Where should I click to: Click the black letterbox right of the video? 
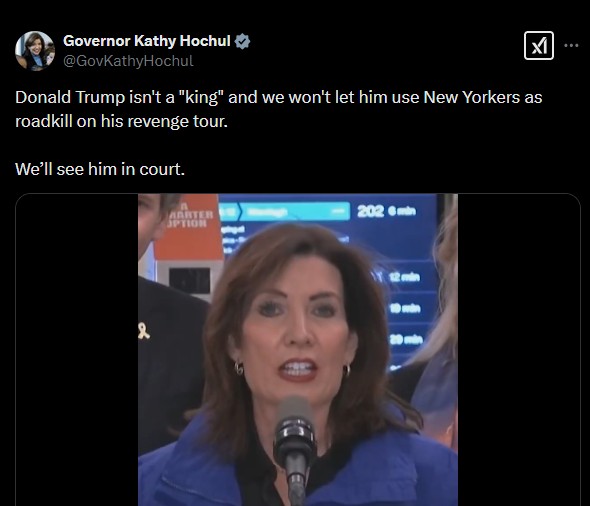(519, 350)
